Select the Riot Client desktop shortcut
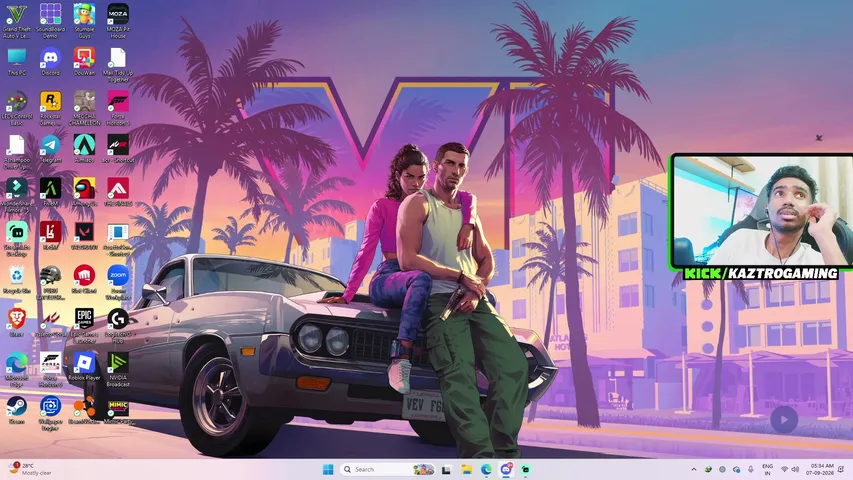The height and width of the screenshot is (480, 853). point(84,279)
